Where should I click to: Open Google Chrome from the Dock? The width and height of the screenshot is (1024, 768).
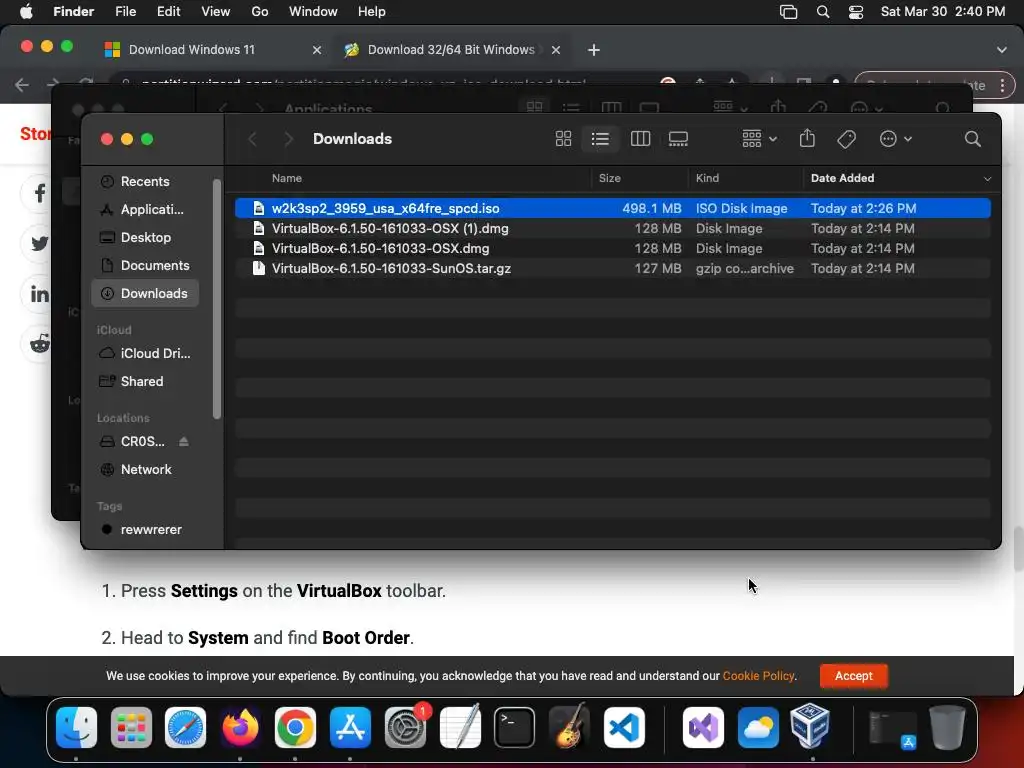295,727
